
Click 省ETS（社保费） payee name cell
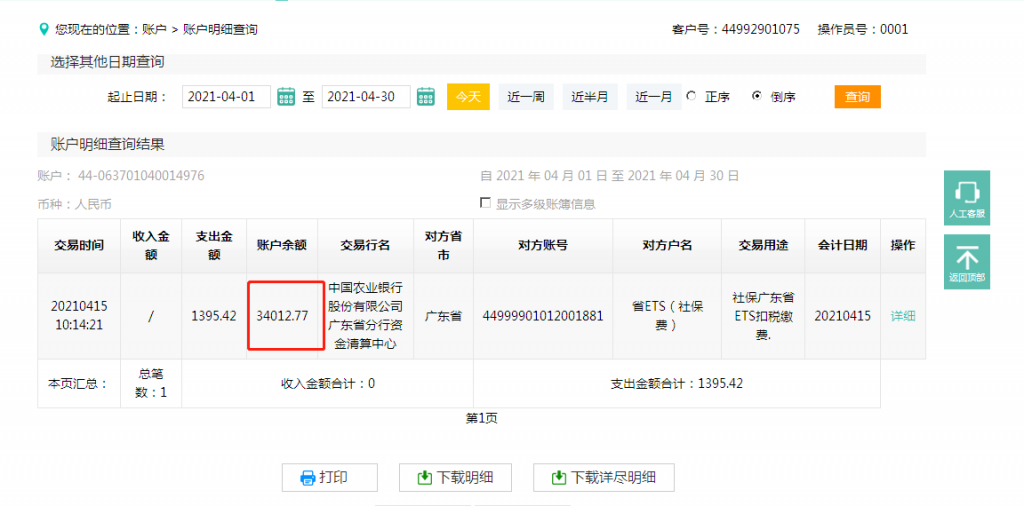(667, 316)
